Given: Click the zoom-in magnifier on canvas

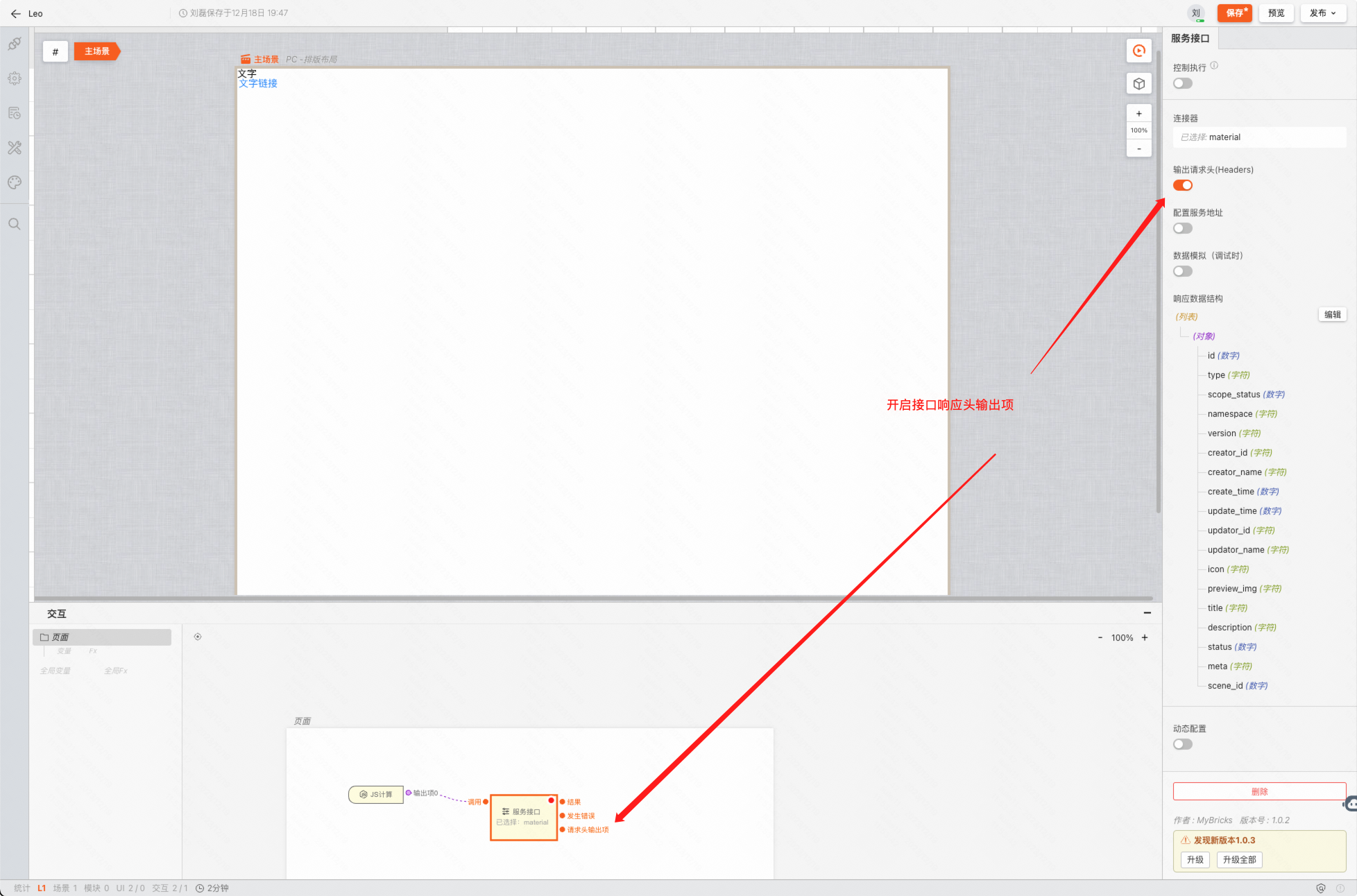Looking at the screenshot, I should tap(1139, 113).
